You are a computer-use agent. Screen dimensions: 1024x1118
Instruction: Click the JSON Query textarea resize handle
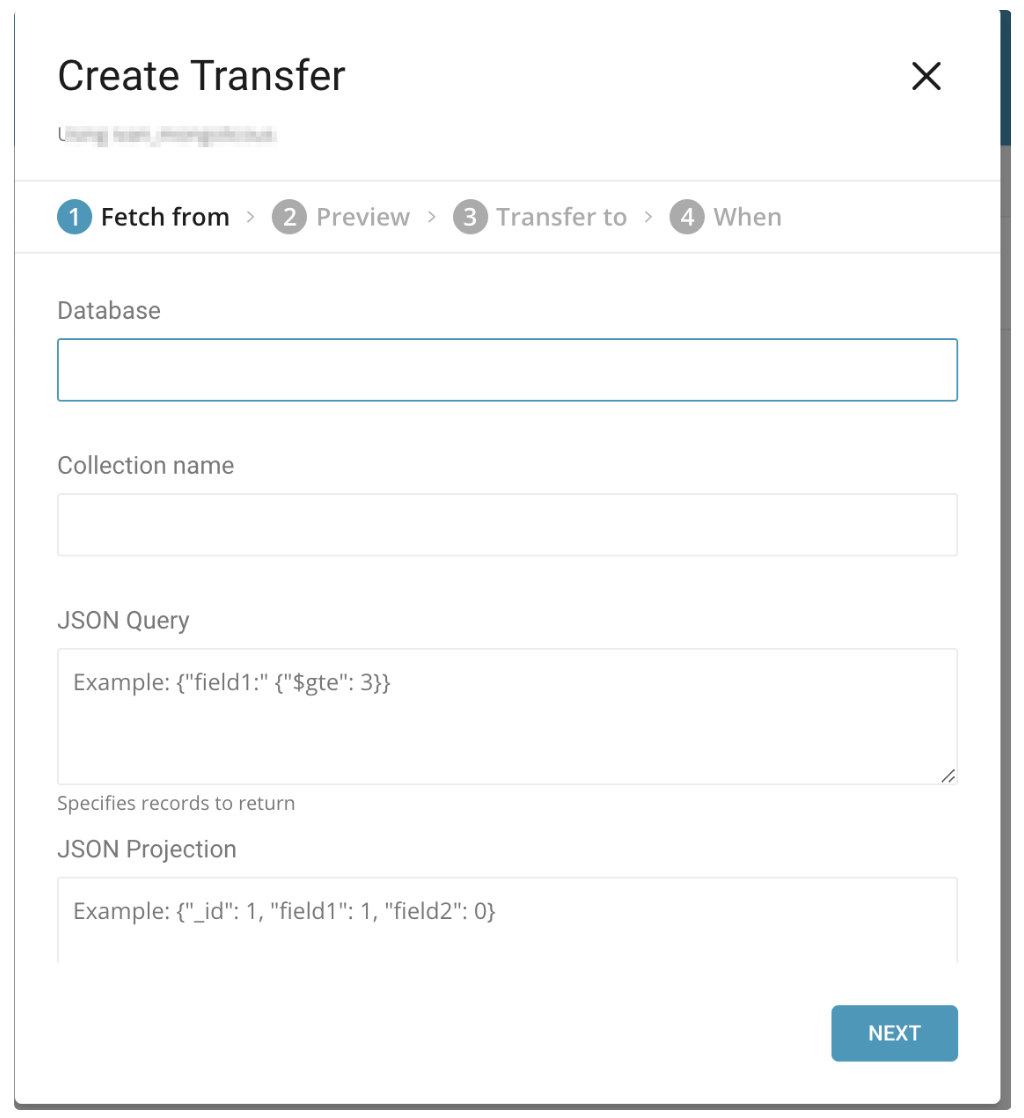tap(948, 775)
